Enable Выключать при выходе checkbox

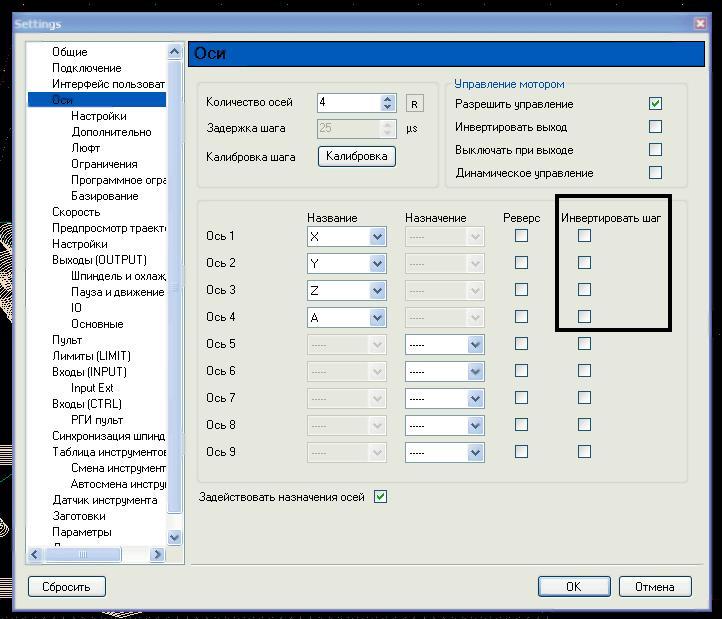coord(655,150)
